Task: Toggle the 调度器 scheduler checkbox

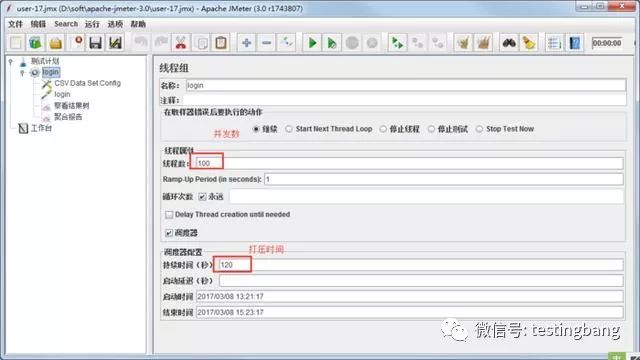Action: [x=169, y=233]
